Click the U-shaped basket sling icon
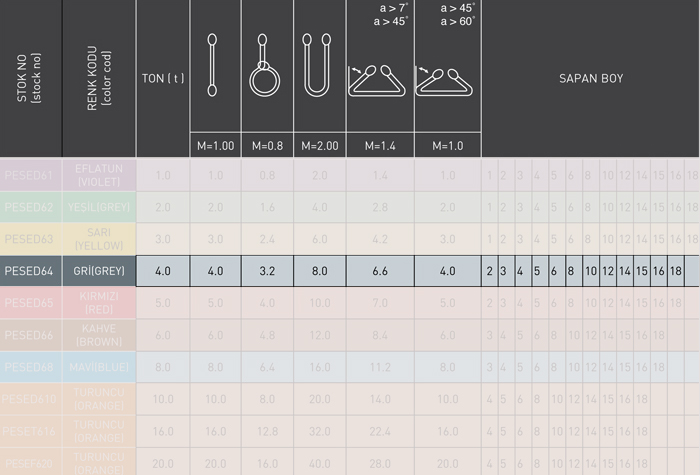The image size is (700, 475). [x=317, y=65]
